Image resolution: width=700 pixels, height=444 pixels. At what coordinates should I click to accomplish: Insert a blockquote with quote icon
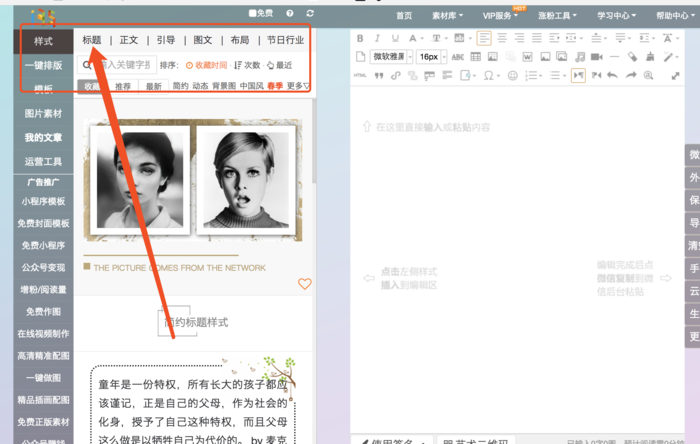(379, 75)
